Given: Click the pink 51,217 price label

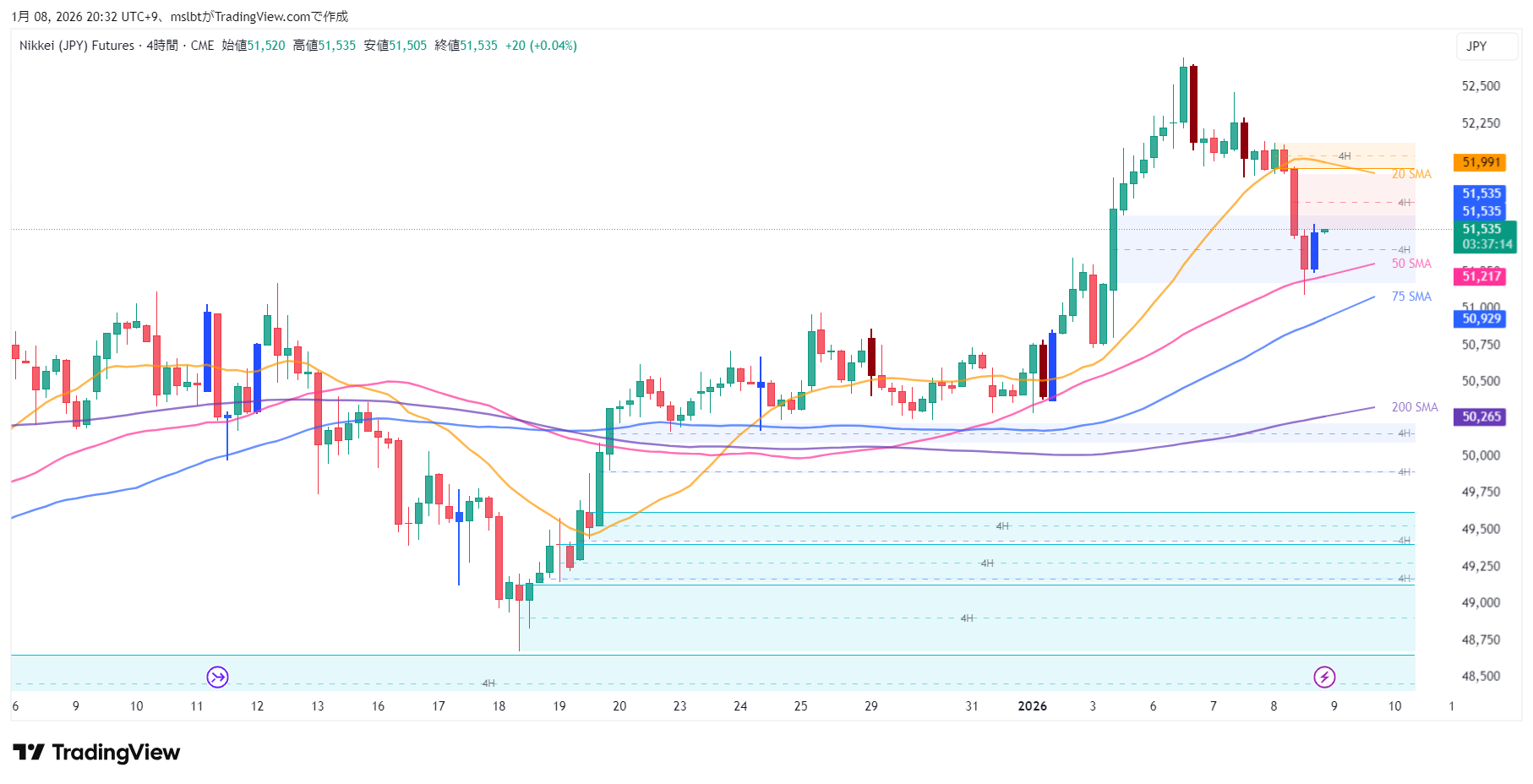Looking at the screenshot, I should point(1481,276).
